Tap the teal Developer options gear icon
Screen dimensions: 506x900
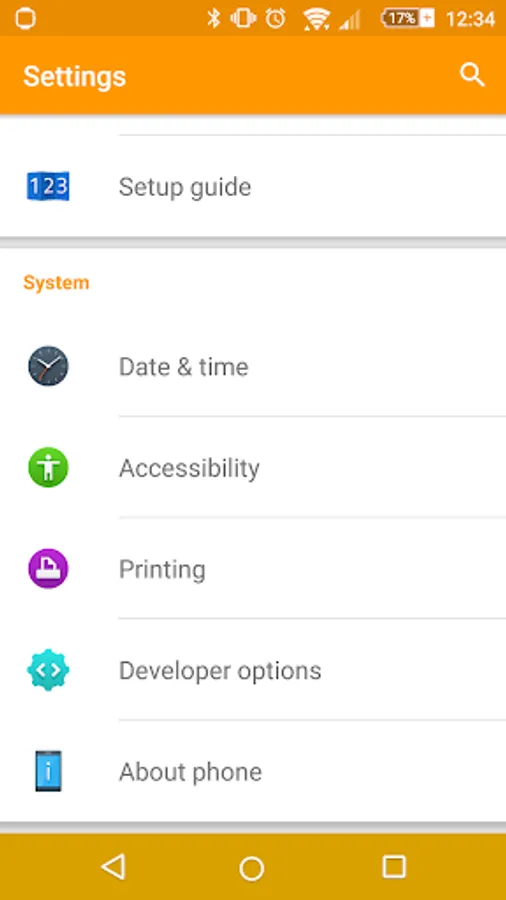48,670
